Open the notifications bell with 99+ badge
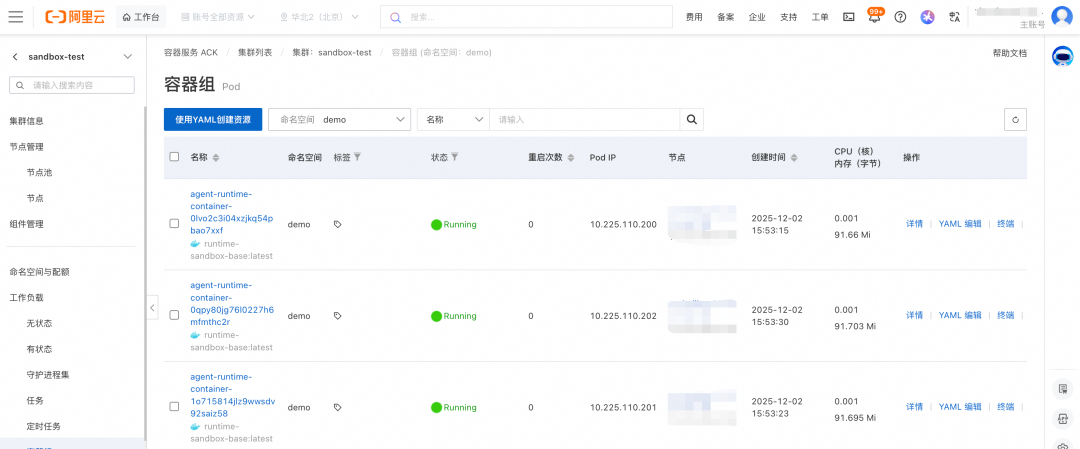 [875, 17]
